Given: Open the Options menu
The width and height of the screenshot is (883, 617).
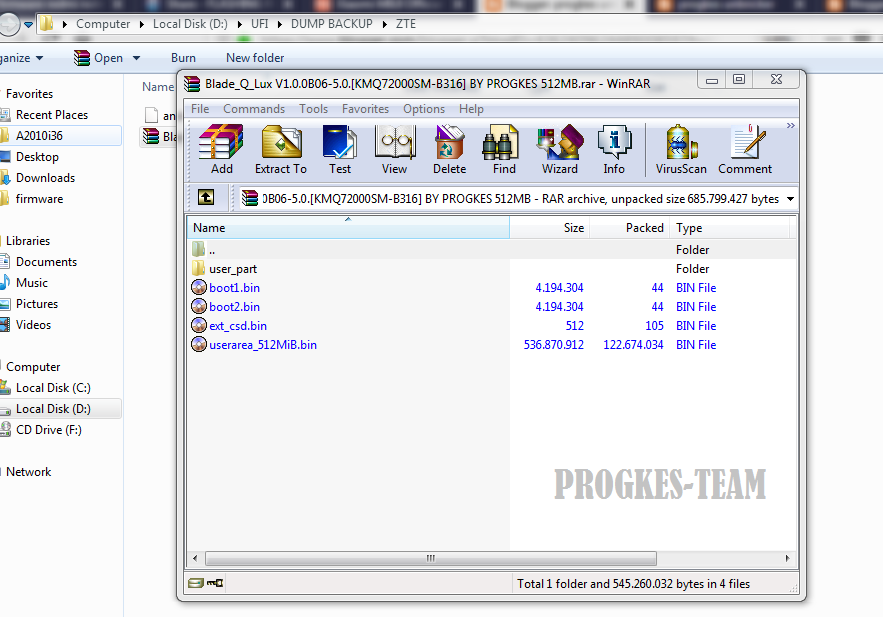Looking at the screenshot, I should click(x=424, y=109).
